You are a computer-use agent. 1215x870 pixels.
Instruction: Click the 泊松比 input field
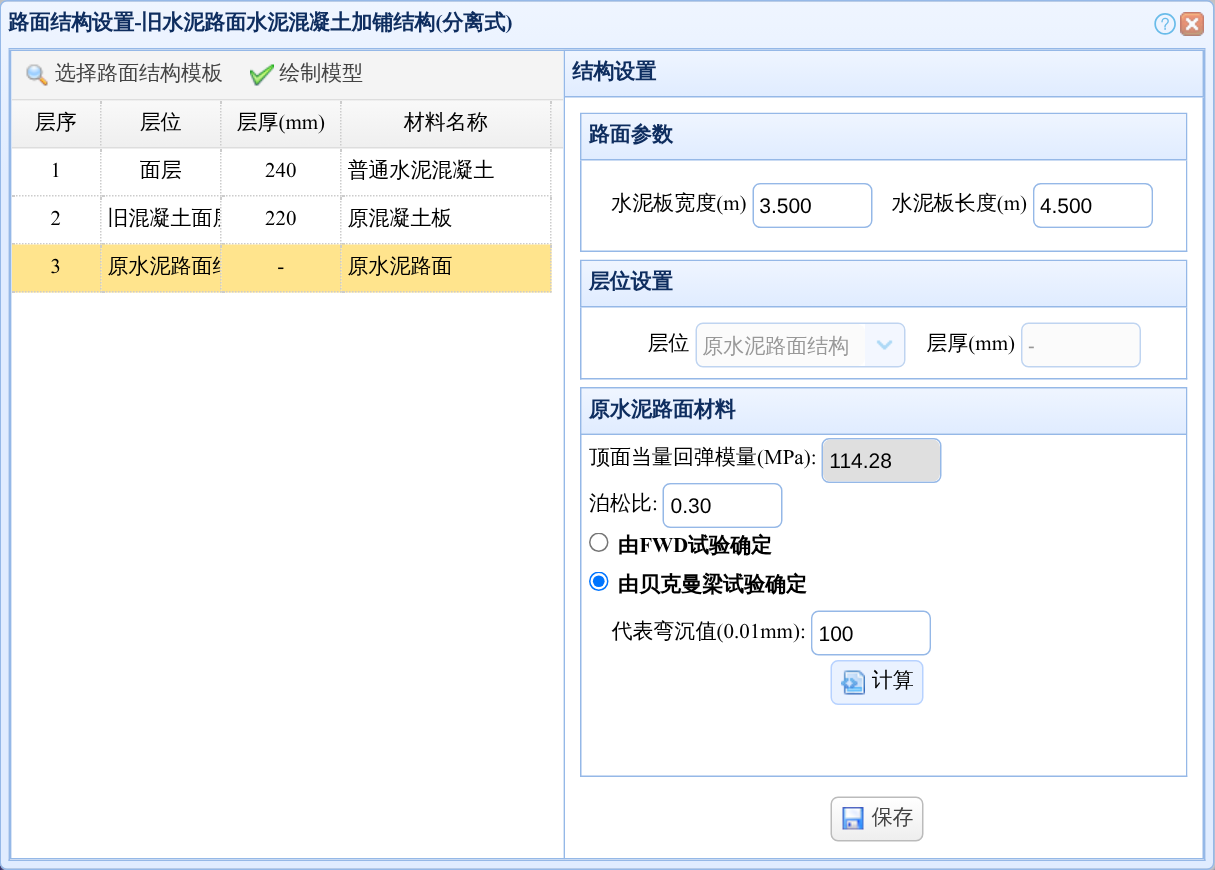click(722, 506)
